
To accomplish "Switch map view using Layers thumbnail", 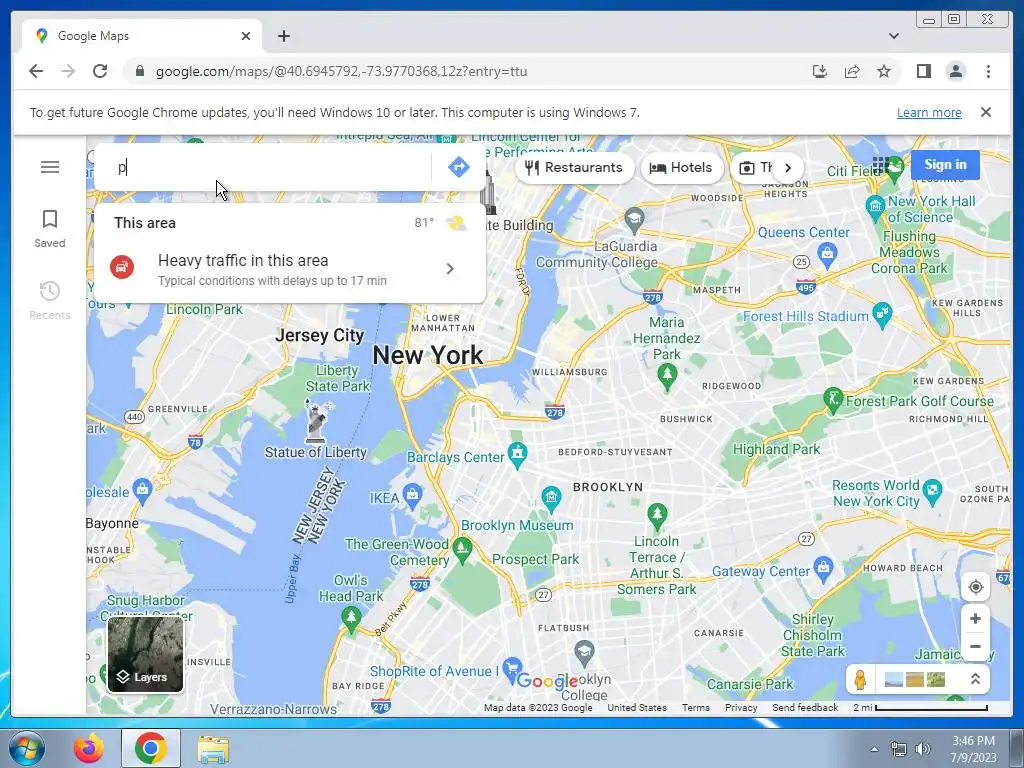I will (145, 654).
